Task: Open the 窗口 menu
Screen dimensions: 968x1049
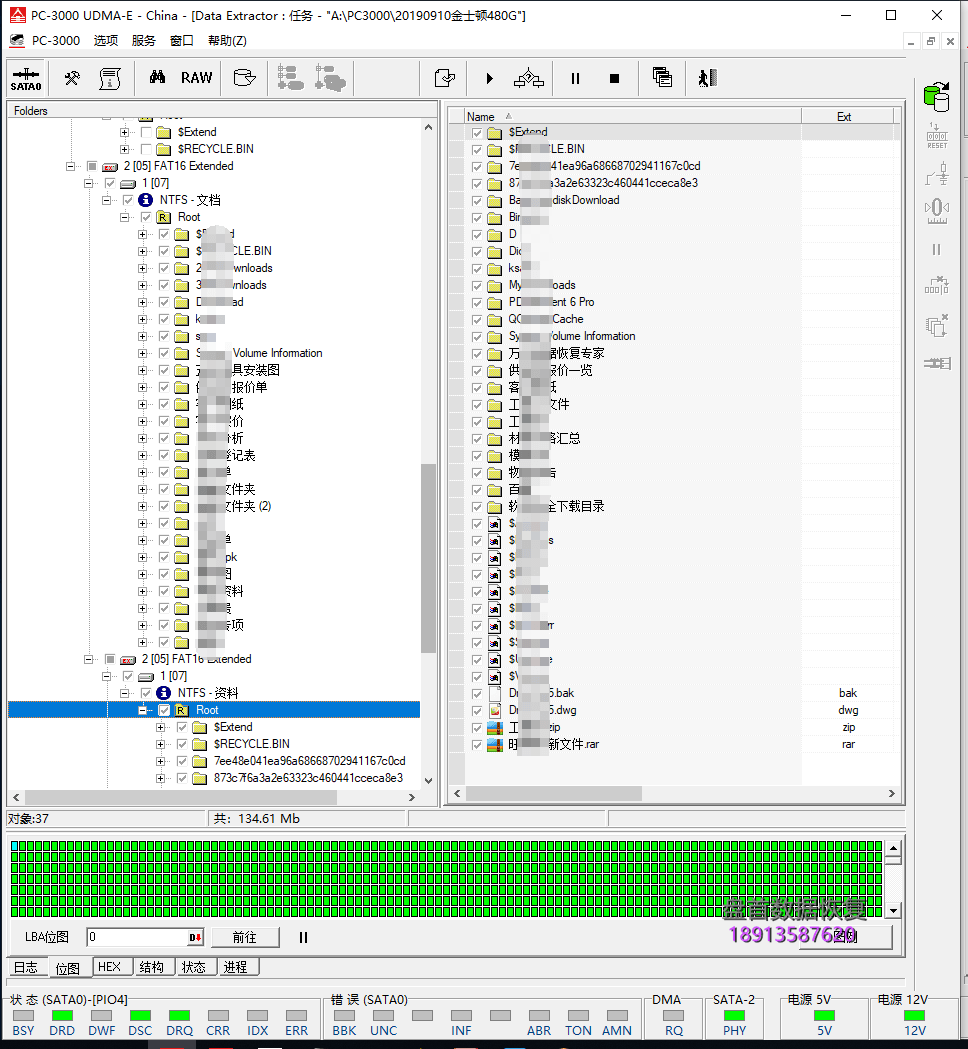Action: pyautogui.click(x=182, y=40)
